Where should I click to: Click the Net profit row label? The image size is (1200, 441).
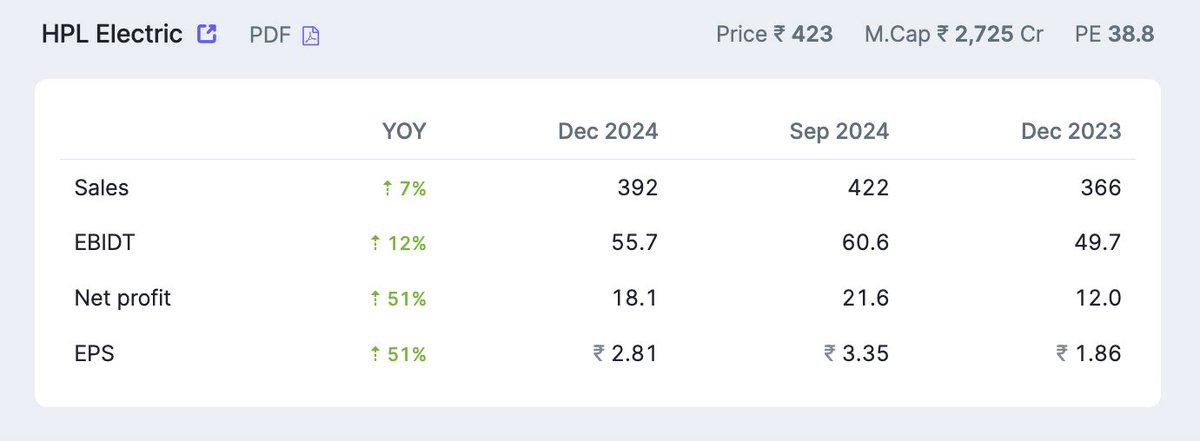point(123,298)
